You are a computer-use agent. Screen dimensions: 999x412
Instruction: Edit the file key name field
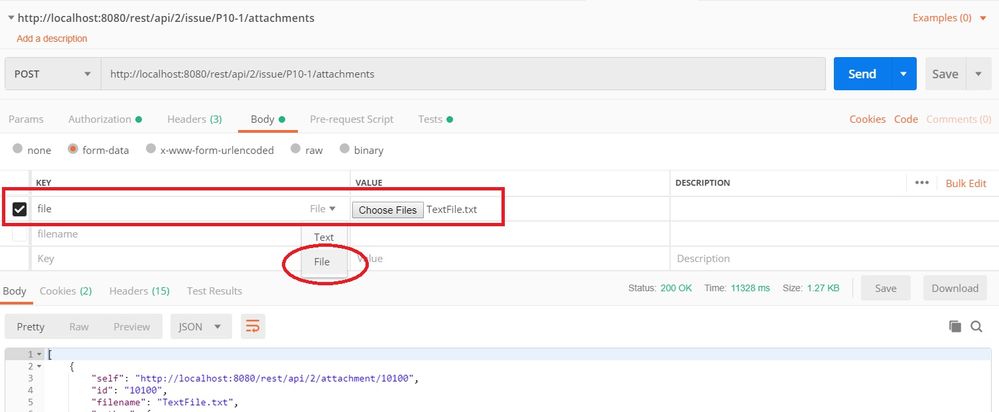(169, 209)
